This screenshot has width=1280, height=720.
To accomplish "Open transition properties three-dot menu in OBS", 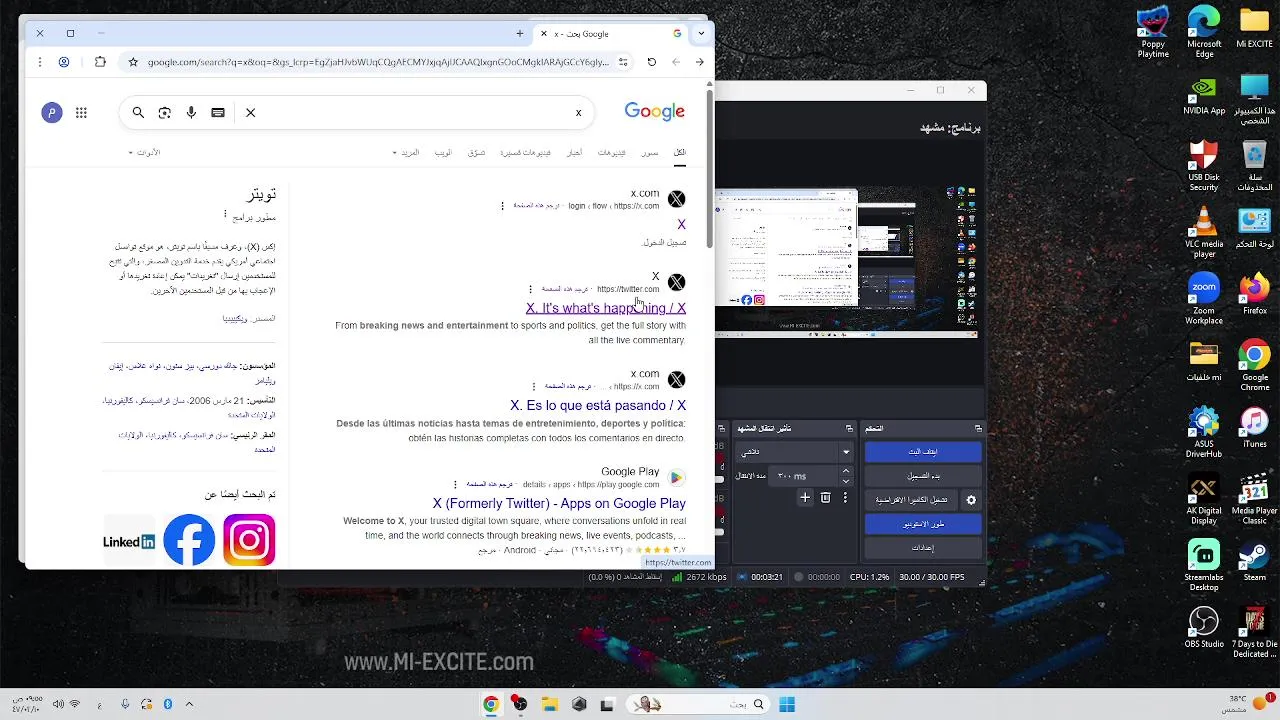I will pos(845,498).
